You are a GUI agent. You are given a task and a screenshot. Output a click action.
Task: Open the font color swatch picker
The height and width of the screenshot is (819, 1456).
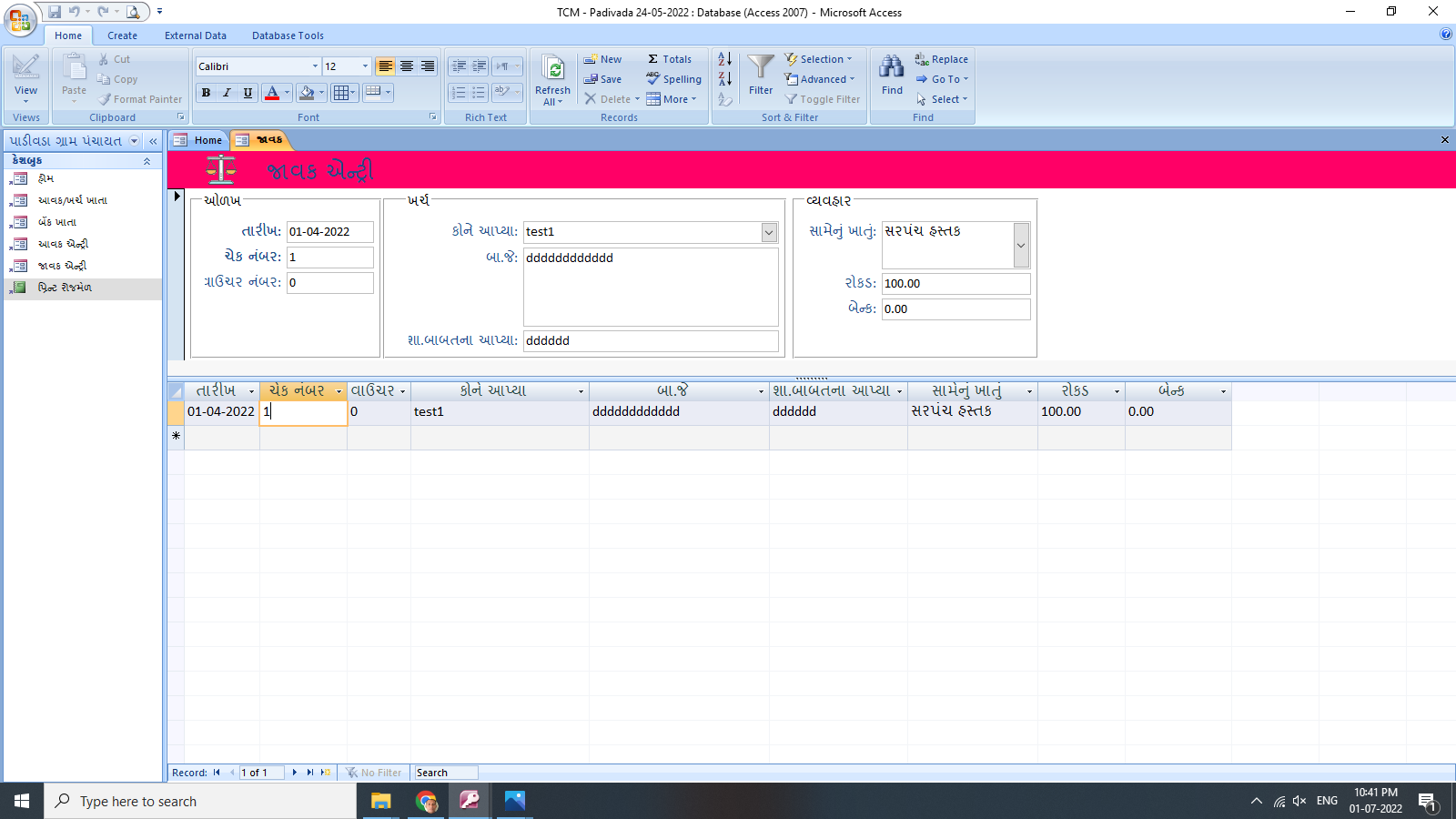click(288, 92)
